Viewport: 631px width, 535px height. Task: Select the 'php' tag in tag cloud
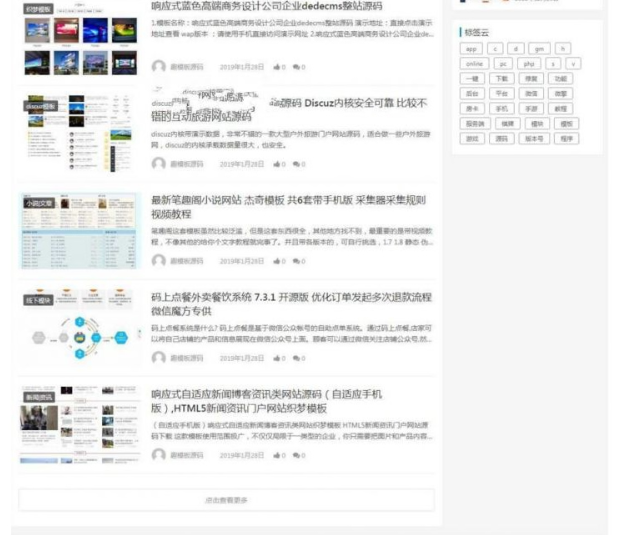(529, 63)
